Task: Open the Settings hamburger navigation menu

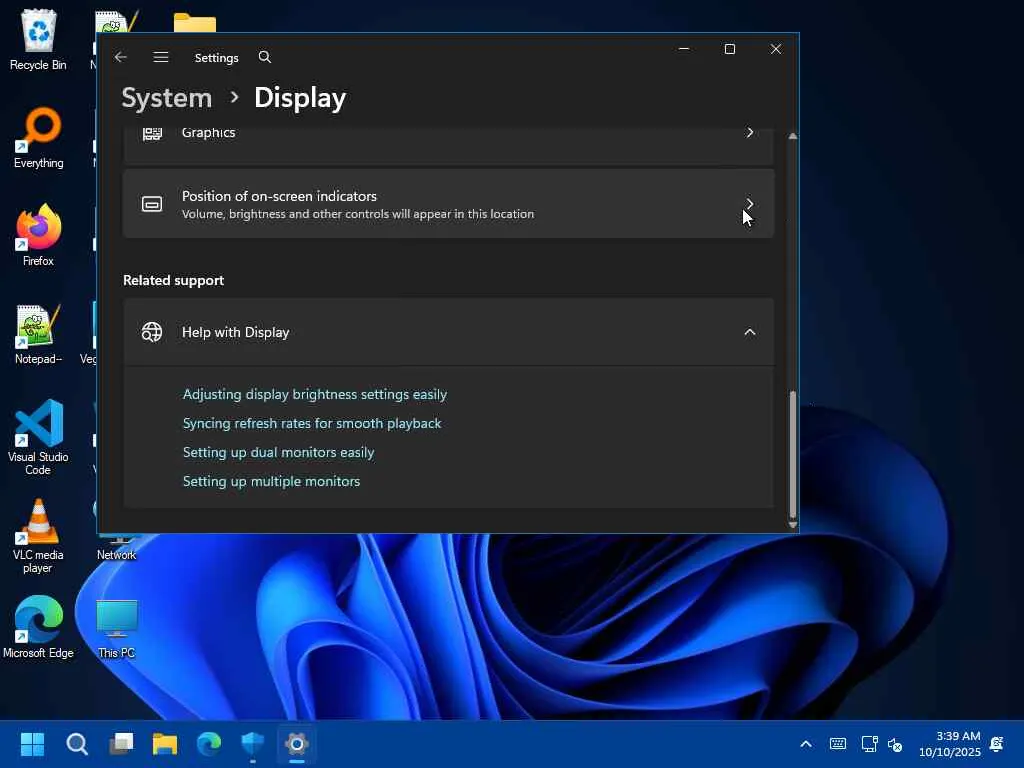Action: click(161, 57)
